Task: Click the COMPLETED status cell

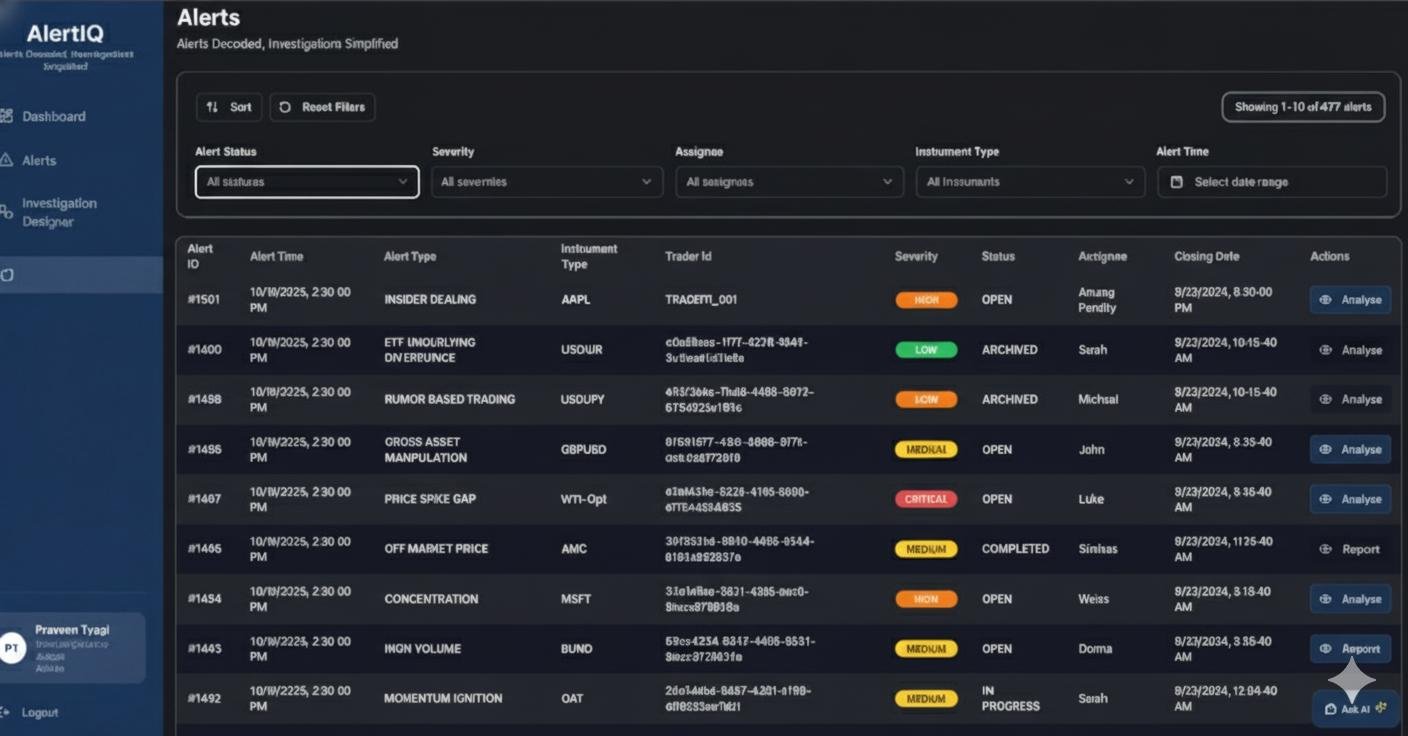Action: 1015,549
